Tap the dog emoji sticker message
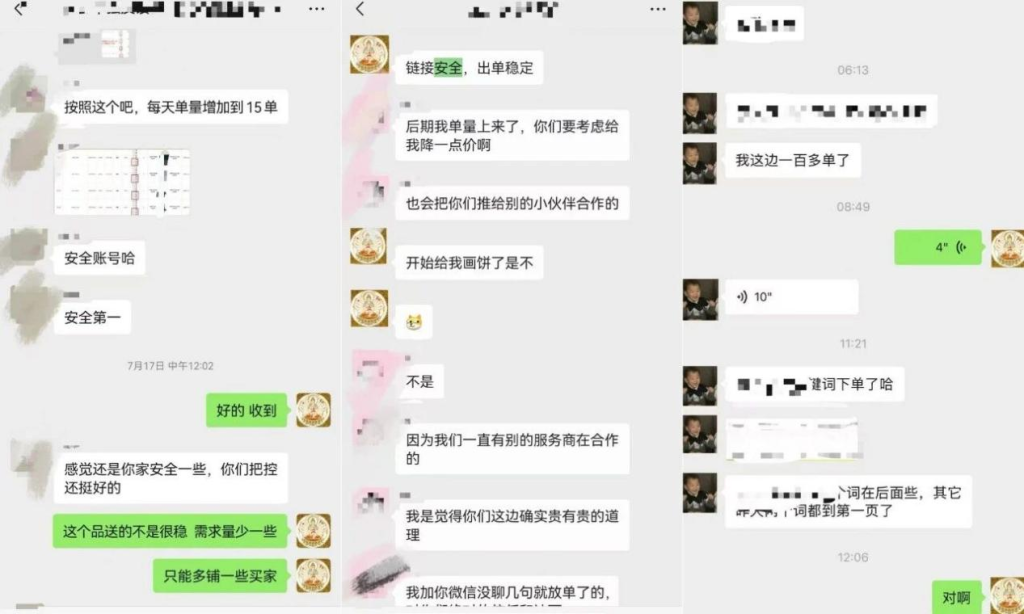1024x614 pixels. pos(413,322)
